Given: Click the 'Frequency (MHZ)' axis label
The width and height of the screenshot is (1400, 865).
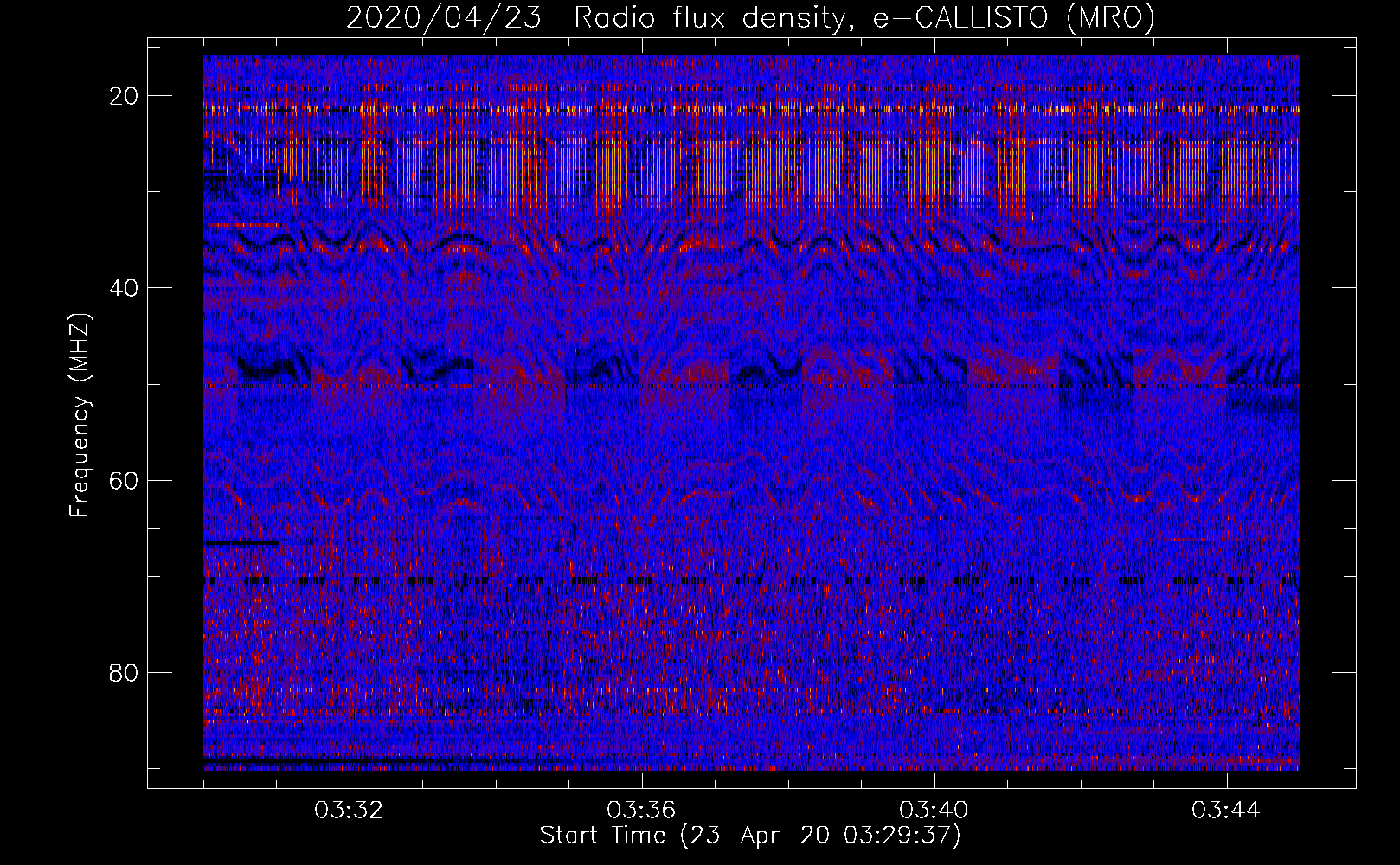Looking at the screenshot, I should click(x=80, y=414).
